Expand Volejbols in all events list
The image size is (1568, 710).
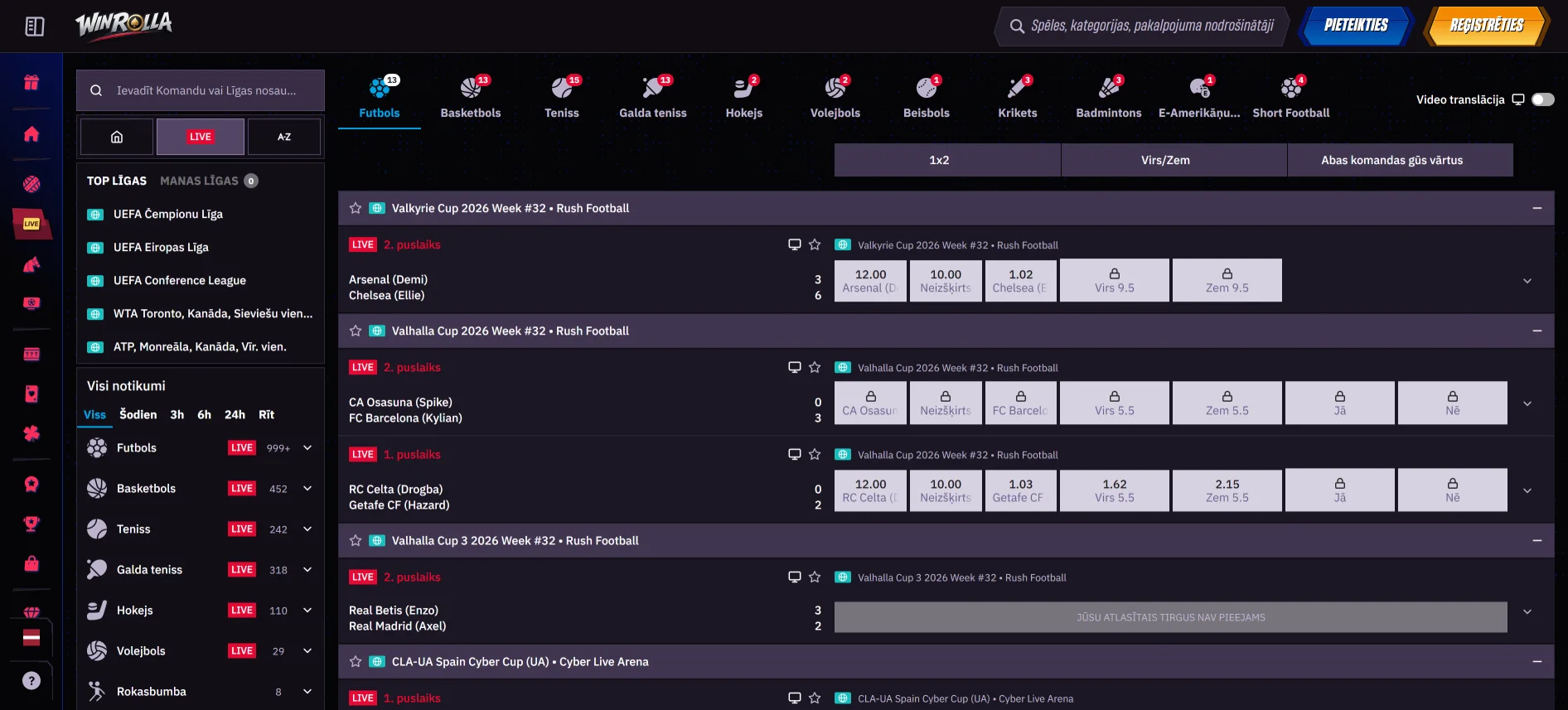pos(307,650)
